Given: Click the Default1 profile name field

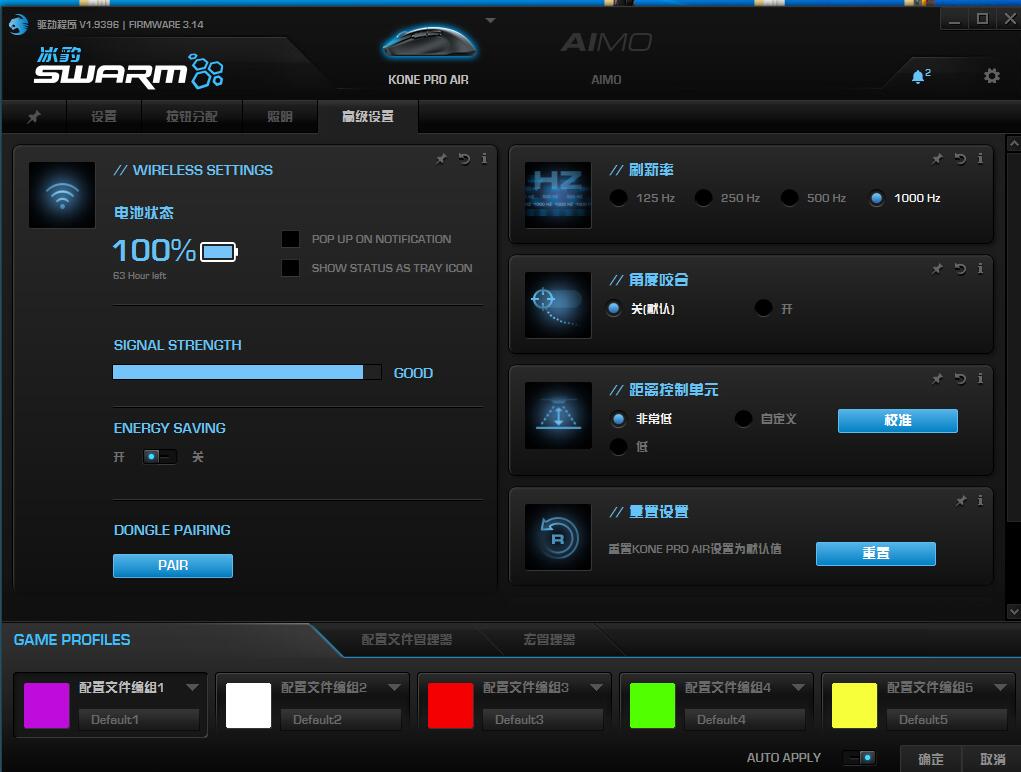Looking at the screenshot, I should [139, 719].
